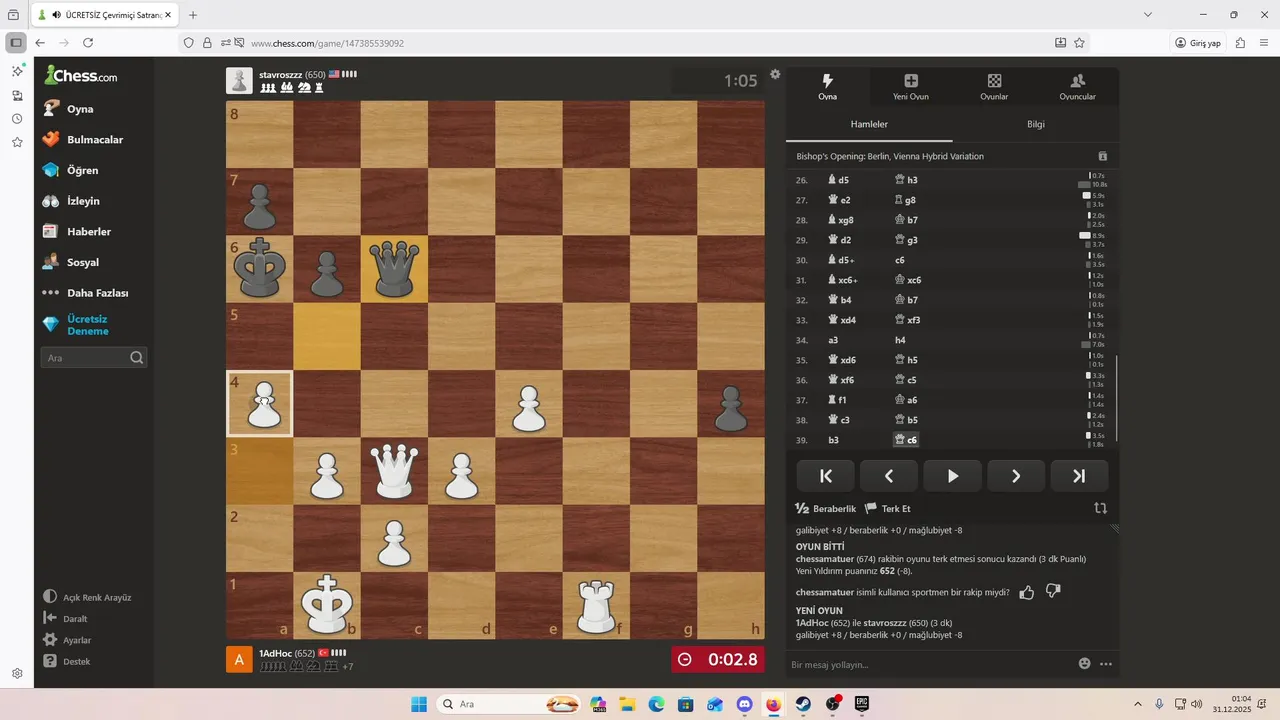This screenshot has height=720, width=1280.
Task: Switch to the Oyunlar tab
Action: (994, 87)
